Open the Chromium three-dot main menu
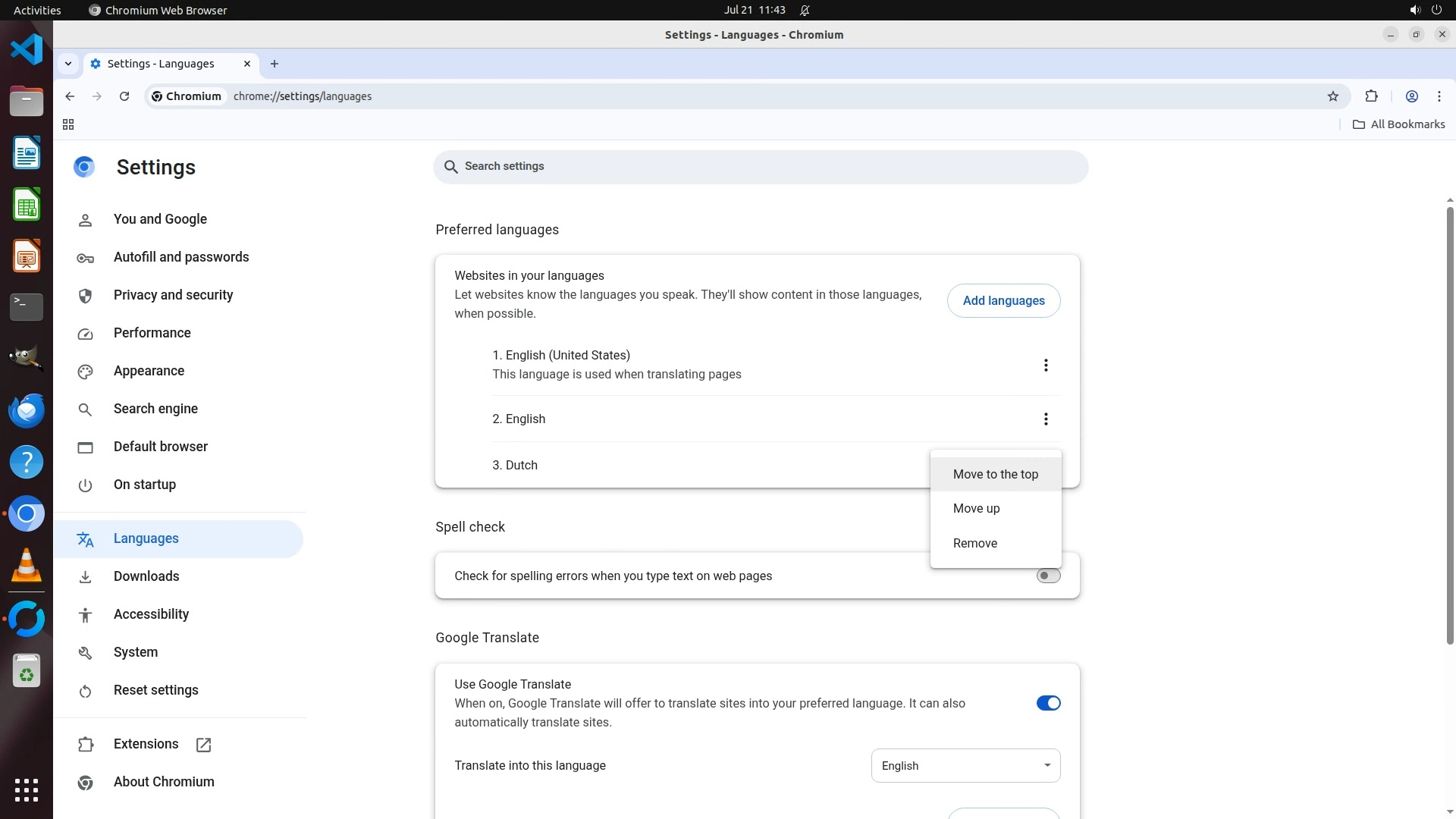 tap(1439, 96)
